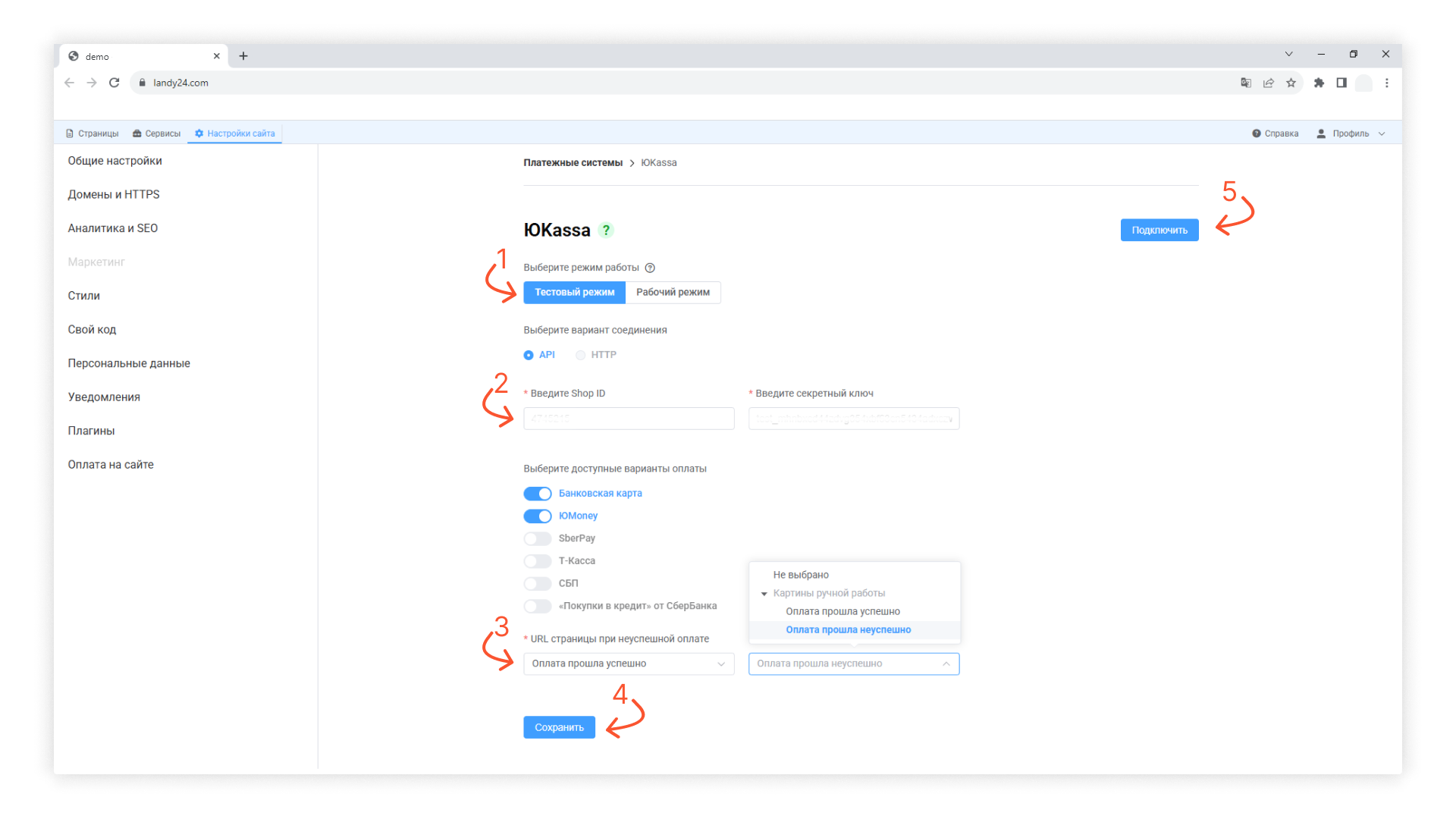The image size is (1456, 819).
Task: Open the Маркетинг sidebar item
Action: 96,262
